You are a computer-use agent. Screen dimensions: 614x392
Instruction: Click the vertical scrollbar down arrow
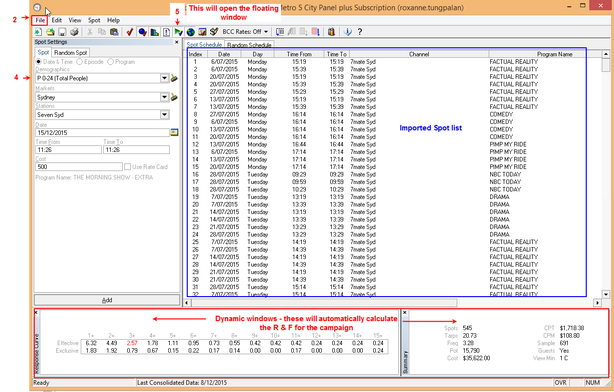[x=606, y=294]
